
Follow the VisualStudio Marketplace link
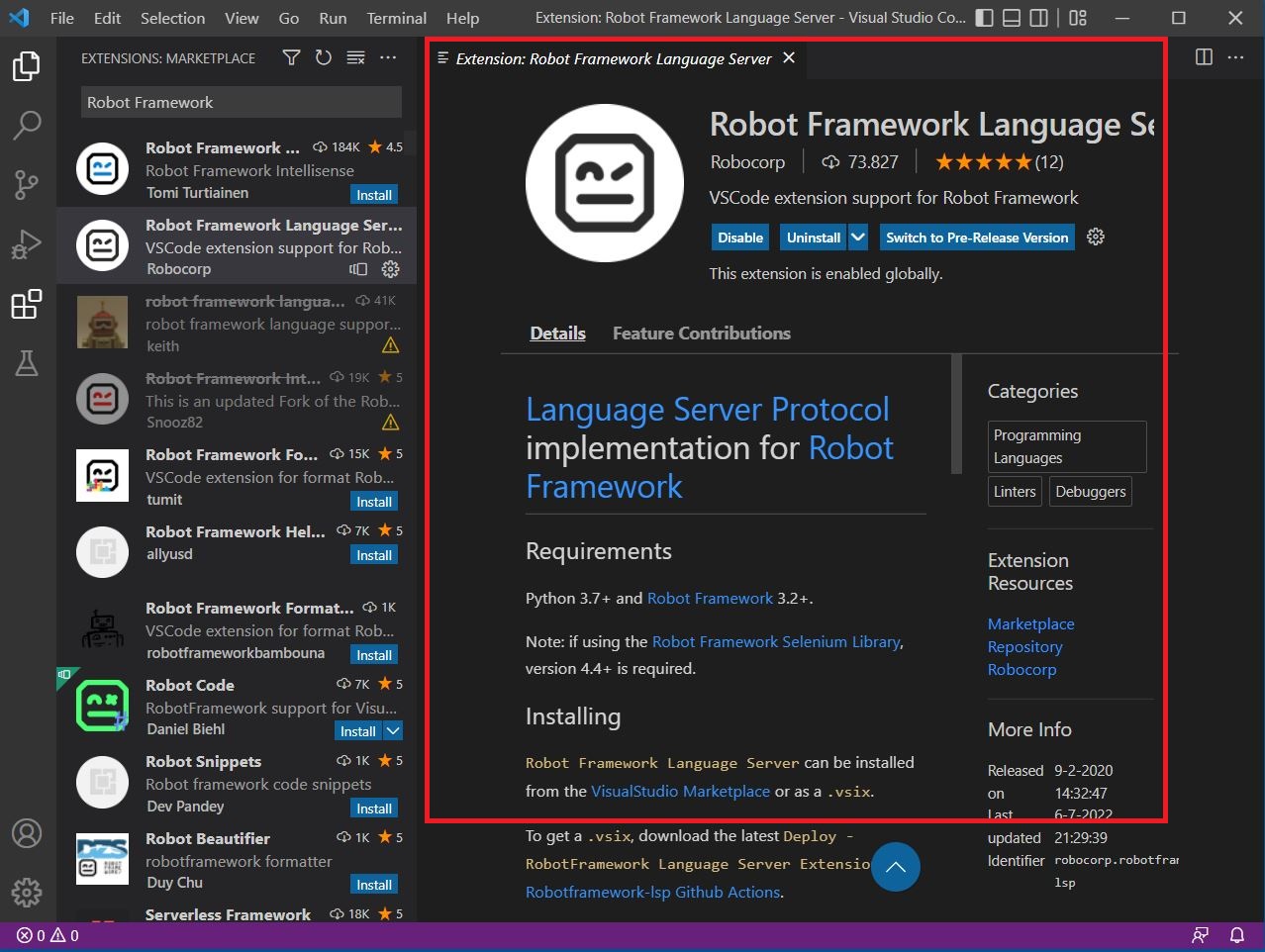(680, 792)
